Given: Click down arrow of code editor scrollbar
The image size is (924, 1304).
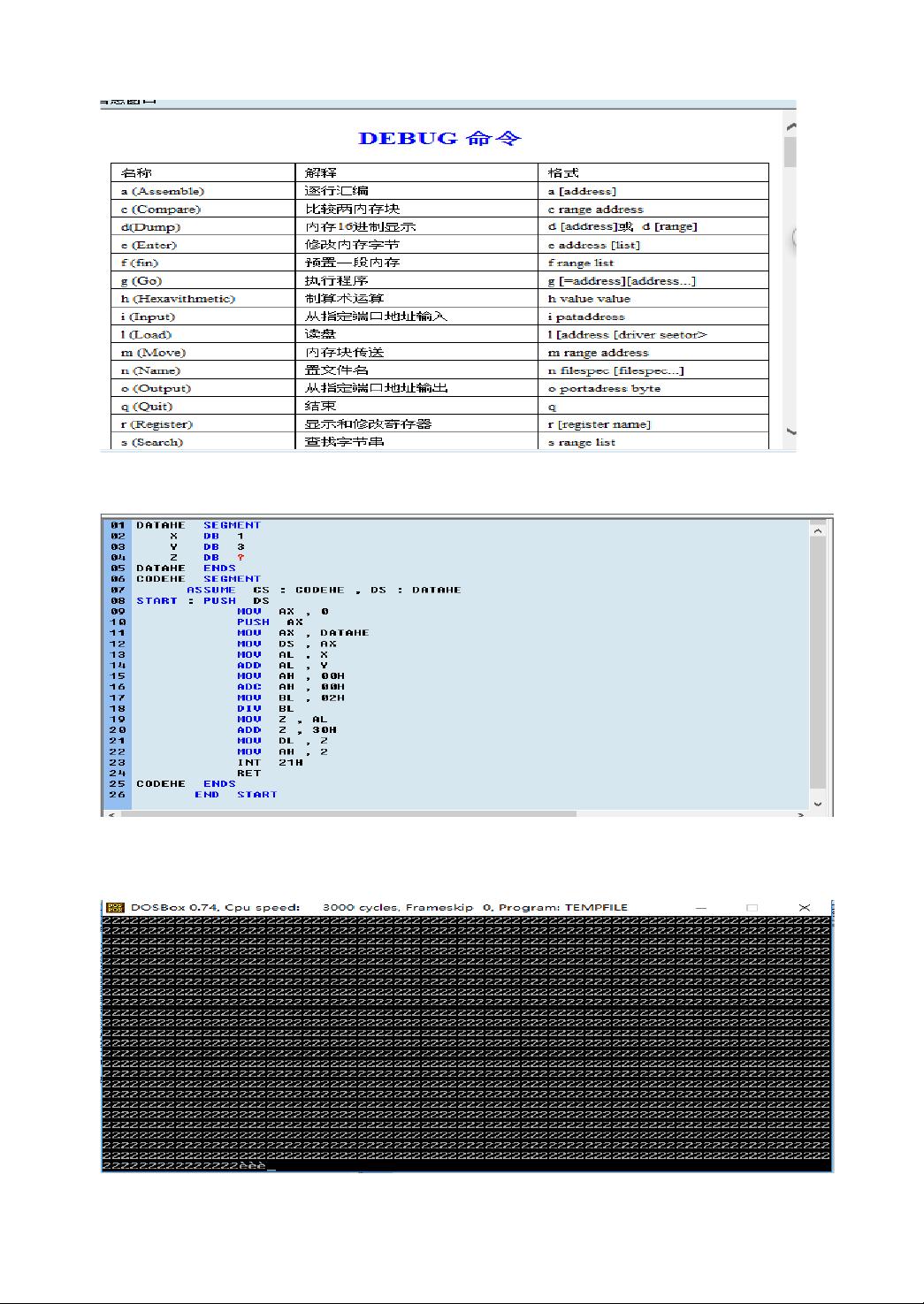Looking at the screenshot, I should (x=818, y=804).
